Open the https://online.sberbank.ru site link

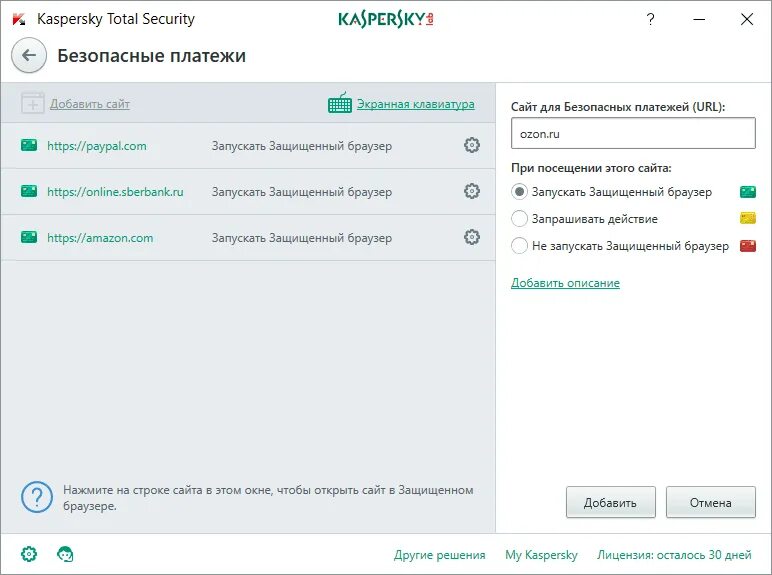click(115, 192)
